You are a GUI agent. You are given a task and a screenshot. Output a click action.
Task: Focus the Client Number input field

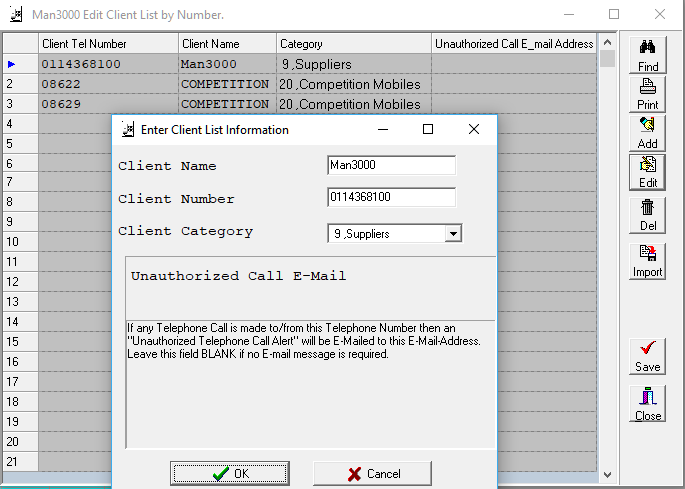391,198
